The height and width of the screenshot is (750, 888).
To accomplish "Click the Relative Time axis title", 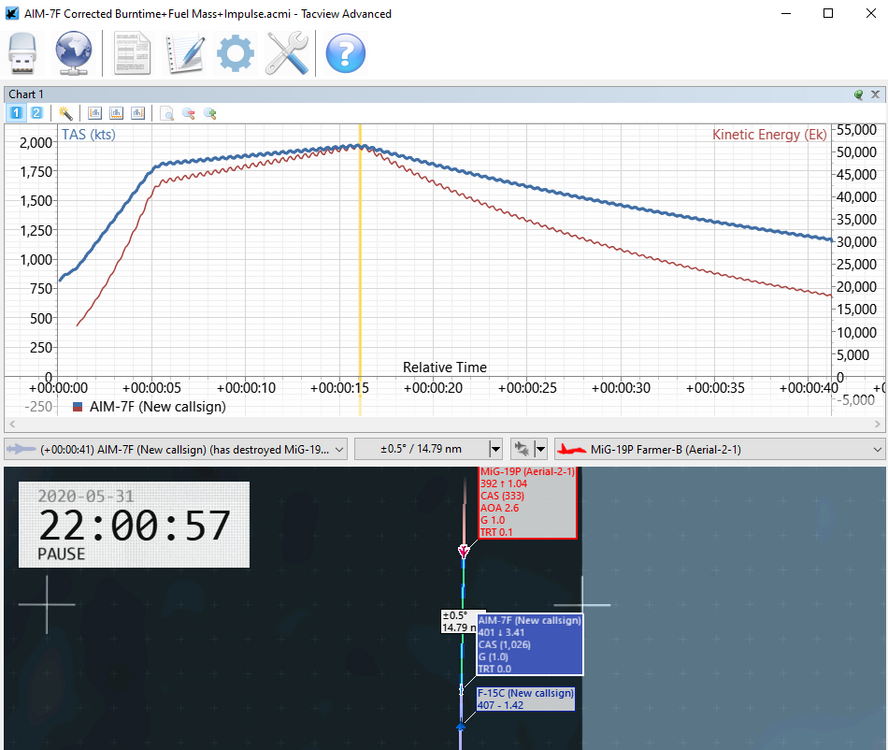I will click(445, 367).
